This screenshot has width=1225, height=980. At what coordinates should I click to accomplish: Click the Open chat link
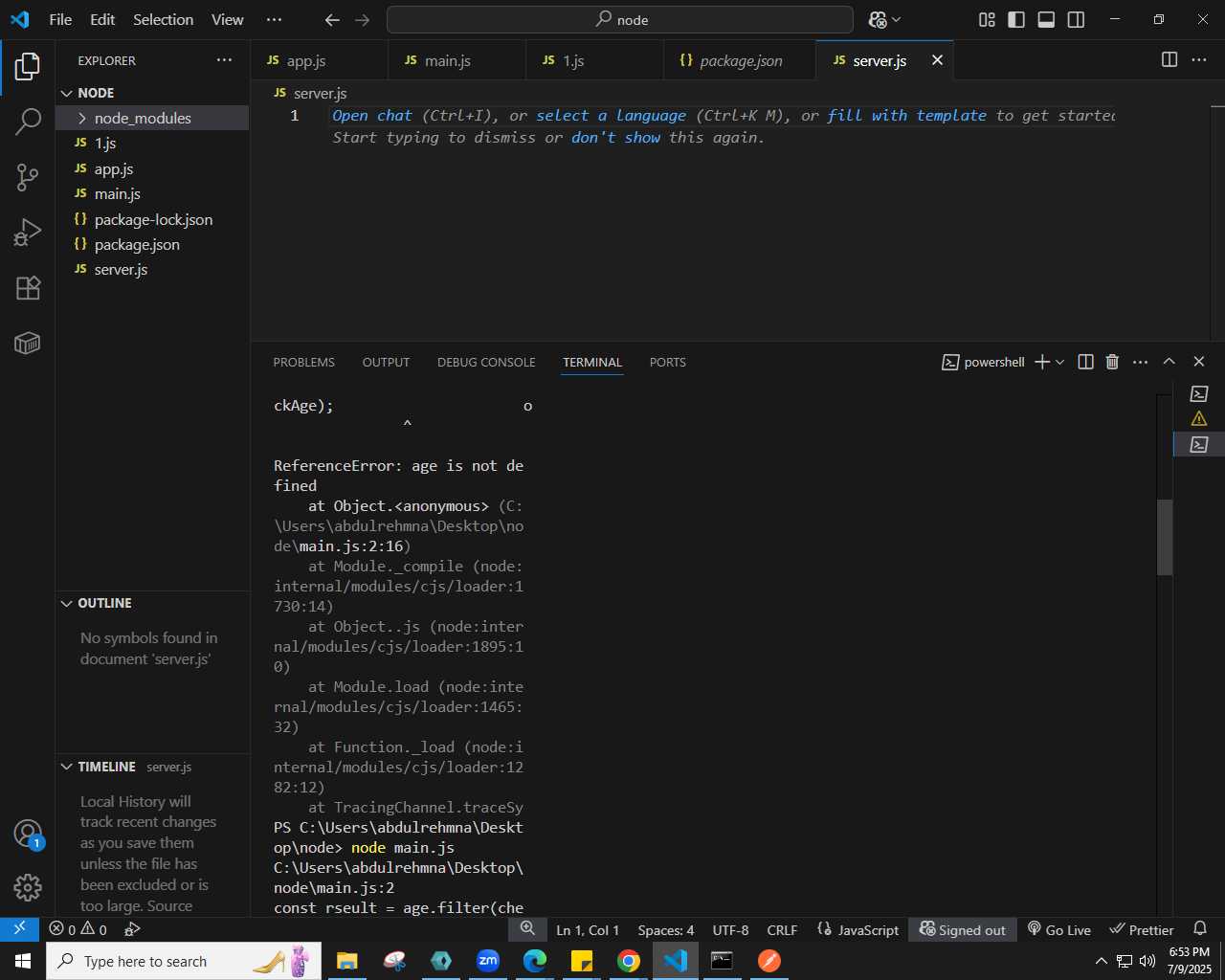tap(372, 116)
